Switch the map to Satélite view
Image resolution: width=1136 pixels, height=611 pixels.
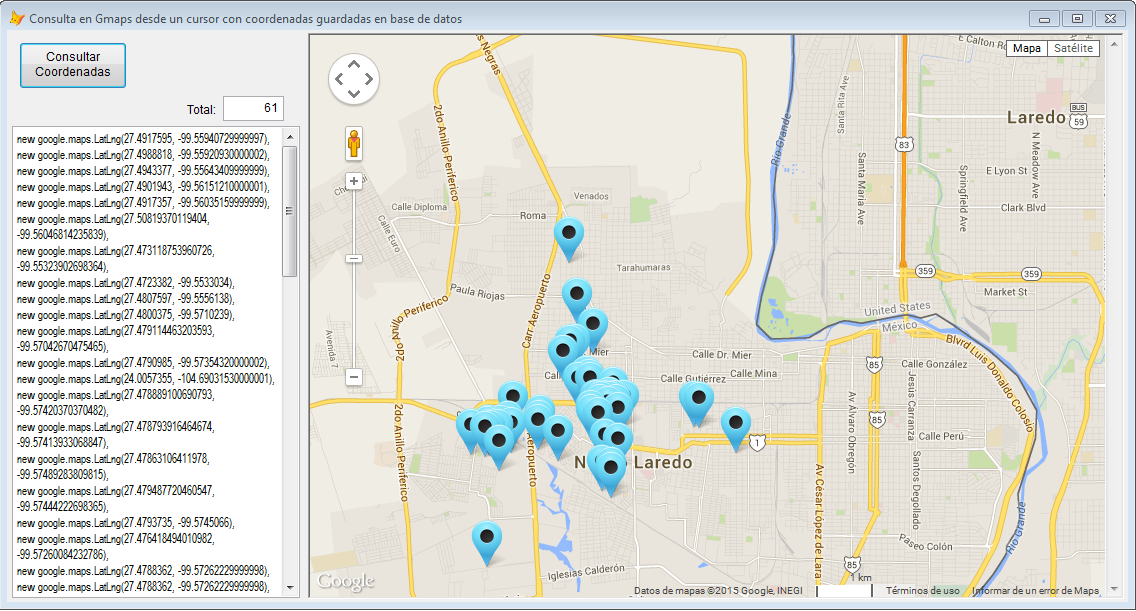tap(1074, 49)
